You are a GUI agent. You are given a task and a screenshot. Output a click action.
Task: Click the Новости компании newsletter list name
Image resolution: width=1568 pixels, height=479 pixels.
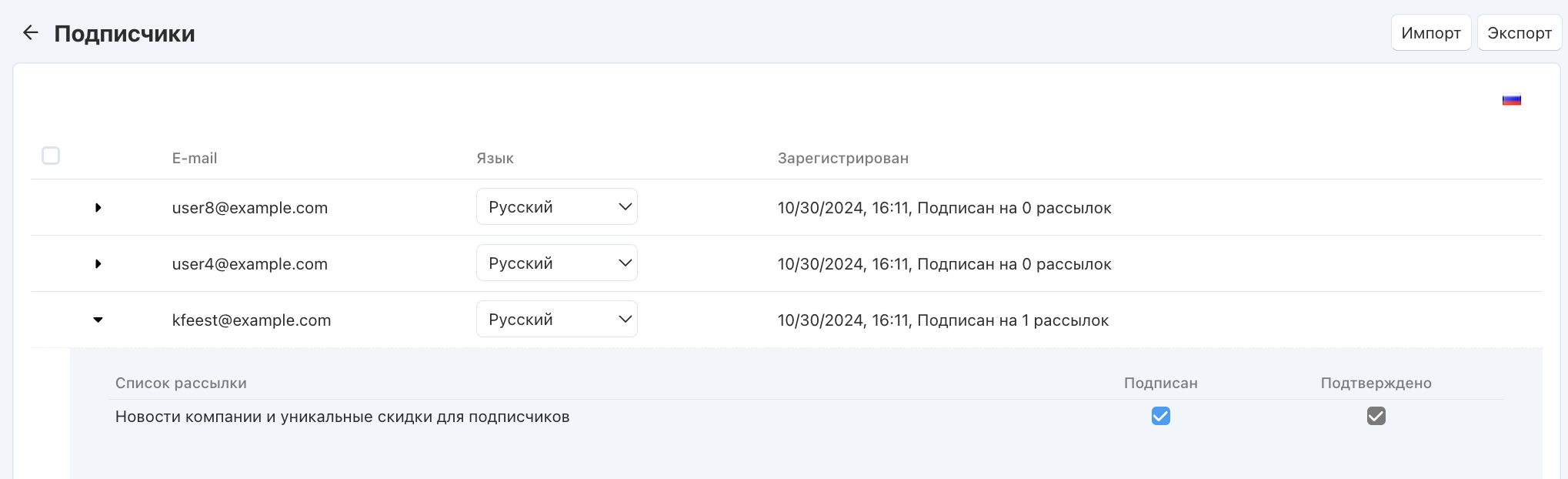tap(342, 417)
